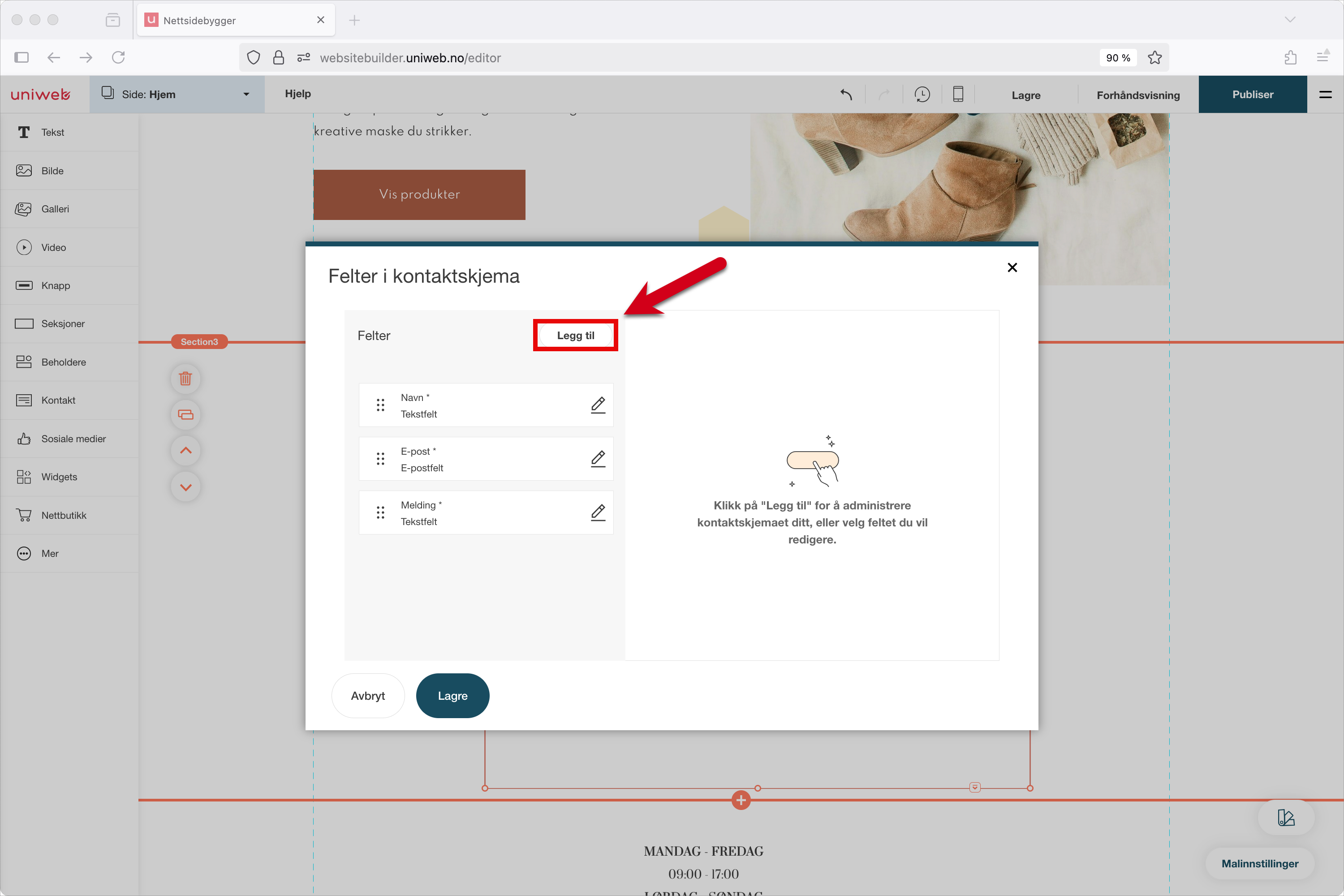
Task: Edit the Melding field with pencil icon
Action: (x=598, y=513)
